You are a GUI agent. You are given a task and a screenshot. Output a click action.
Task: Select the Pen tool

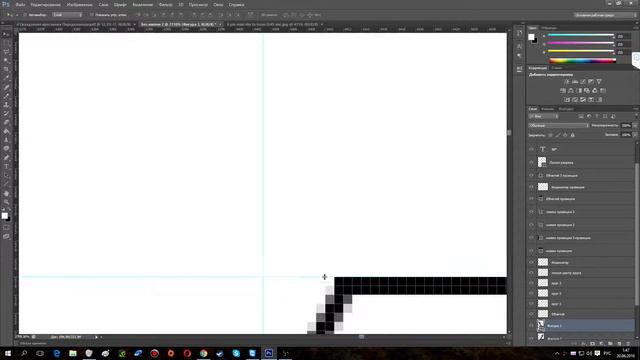point(6,158)
